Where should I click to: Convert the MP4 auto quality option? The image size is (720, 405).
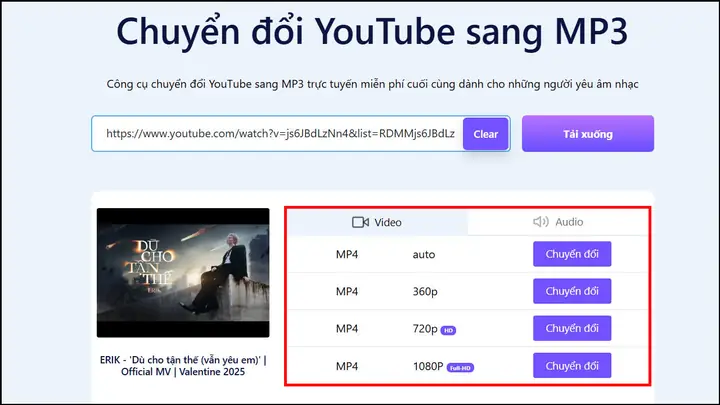(572, 254)
